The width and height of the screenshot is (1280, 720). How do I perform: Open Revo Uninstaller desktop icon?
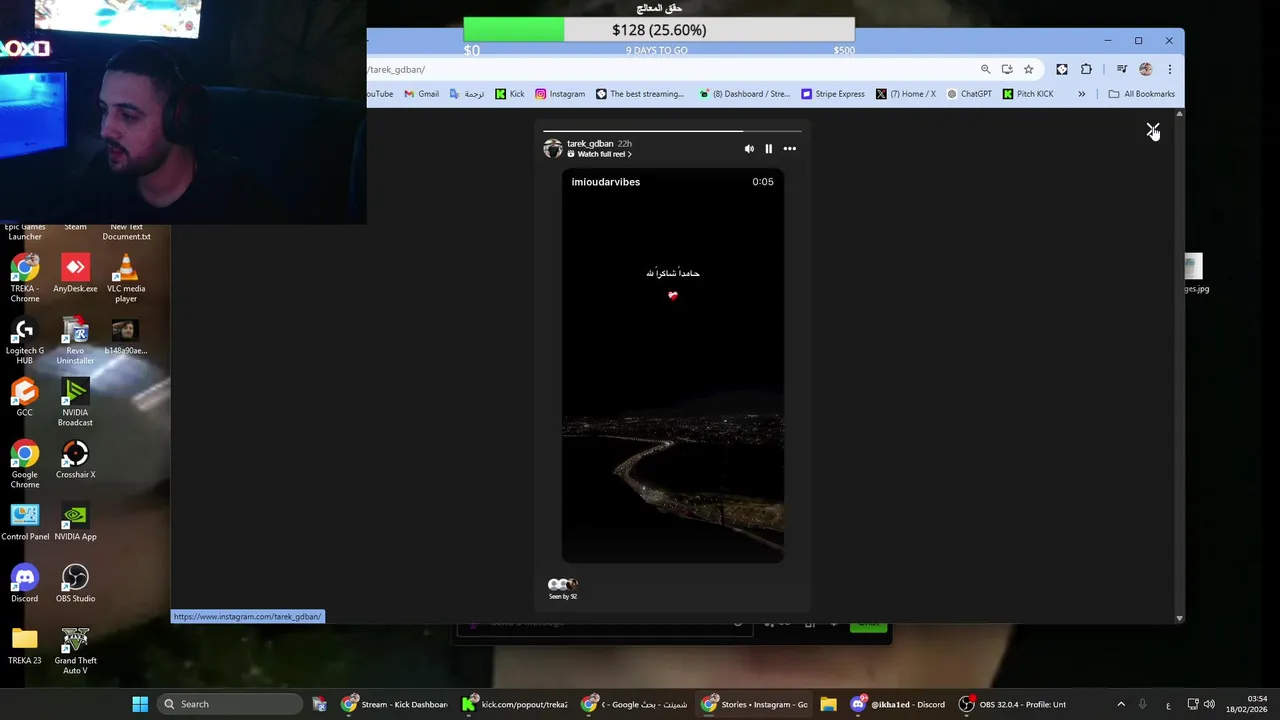[75, 340]
